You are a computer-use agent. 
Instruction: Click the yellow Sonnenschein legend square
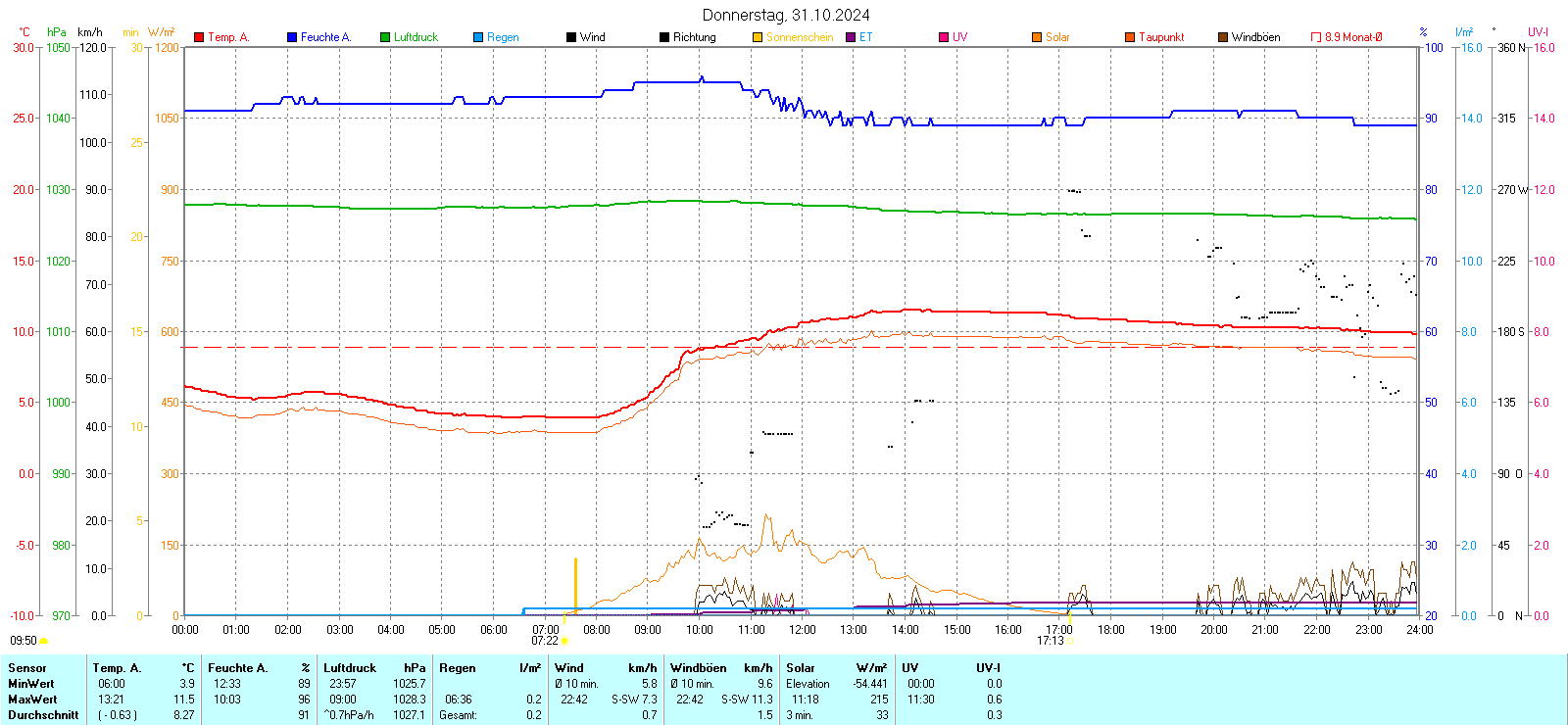758,37
